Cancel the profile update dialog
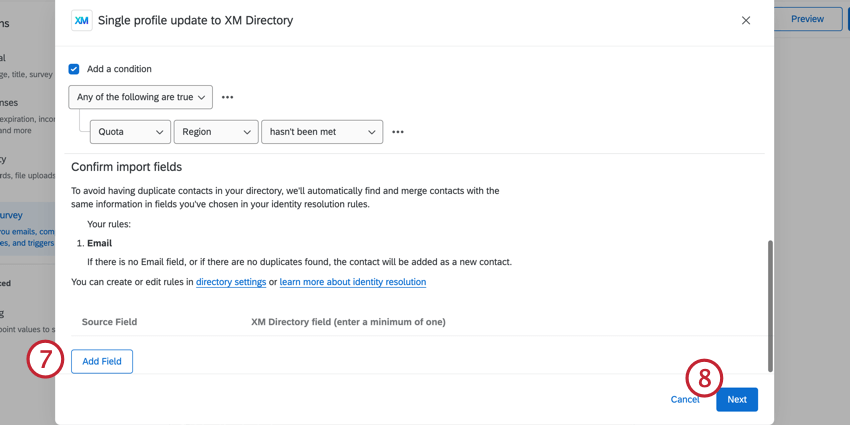850x425 pixels. tap(685, 400)
